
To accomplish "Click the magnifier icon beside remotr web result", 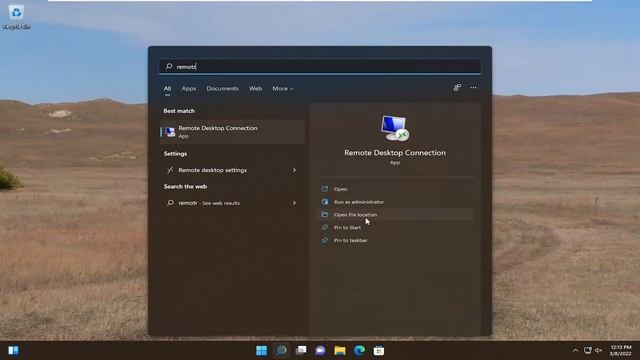I will pos(170,203).
